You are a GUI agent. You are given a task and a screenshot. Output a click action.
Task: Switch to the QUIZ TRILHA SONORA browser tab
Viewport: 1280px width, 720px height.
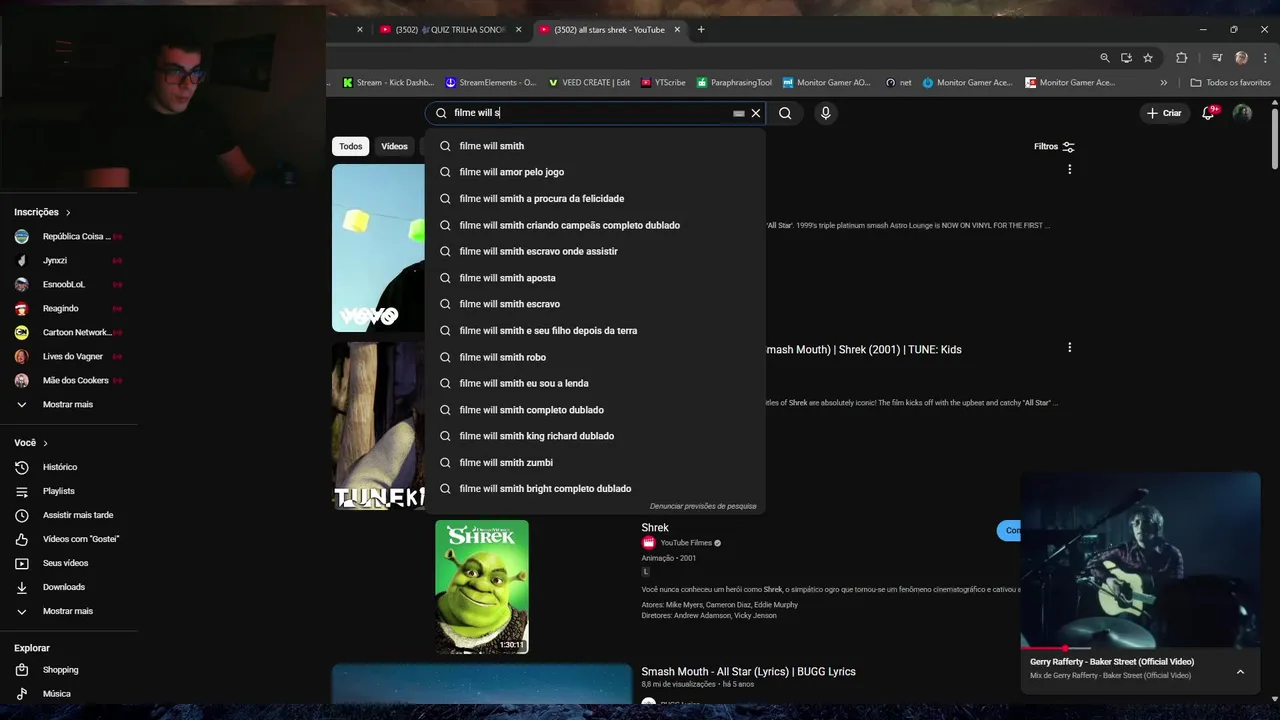[451, 30]
